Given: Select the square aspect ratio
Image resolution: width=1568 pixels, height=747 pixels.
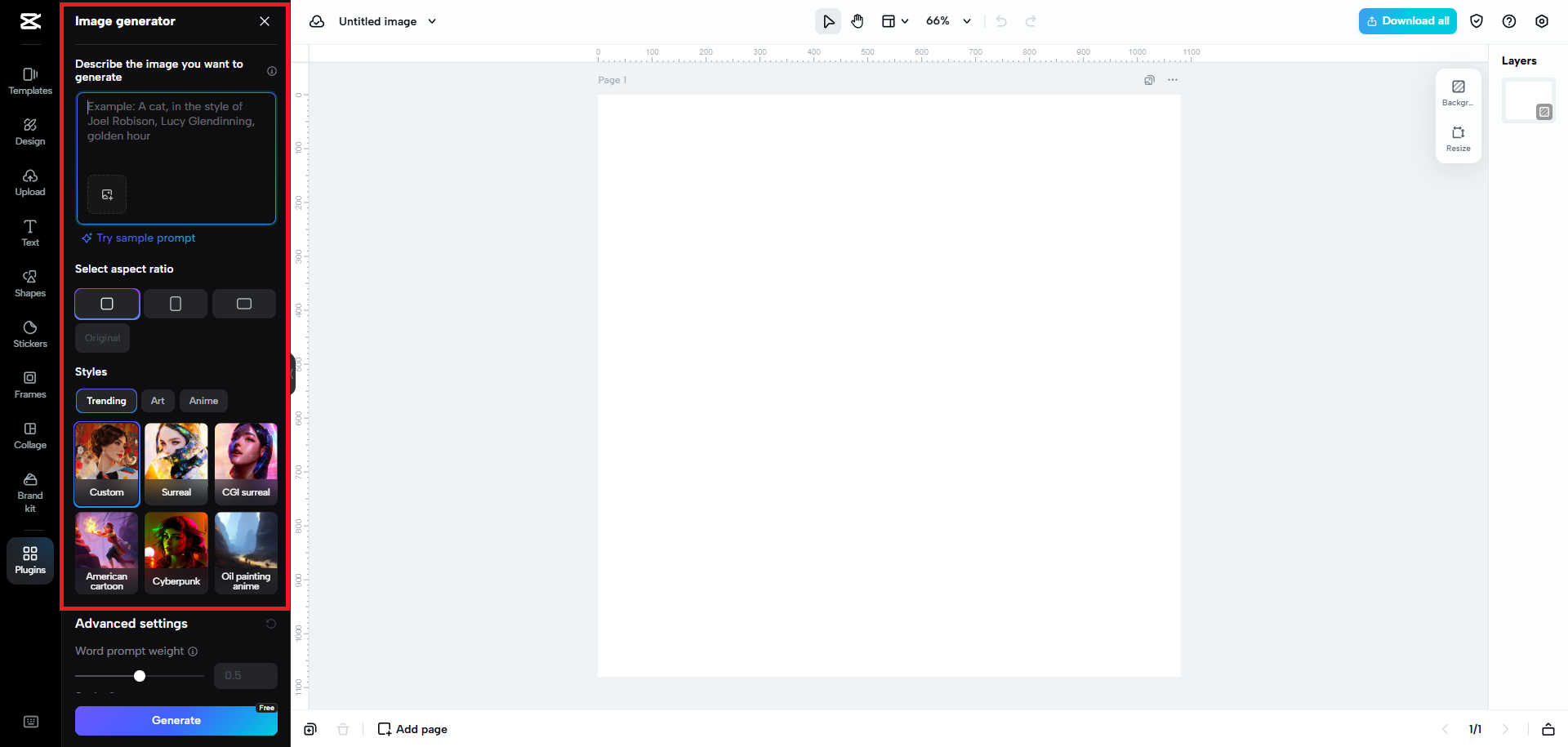Looking at the screenshot, I should (x=107, y=303).
